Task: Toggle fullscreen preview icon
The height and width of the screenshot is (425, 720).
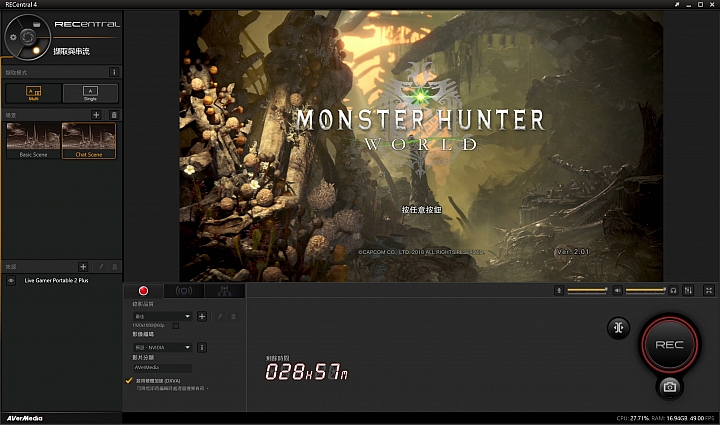Action: point(709,290)
